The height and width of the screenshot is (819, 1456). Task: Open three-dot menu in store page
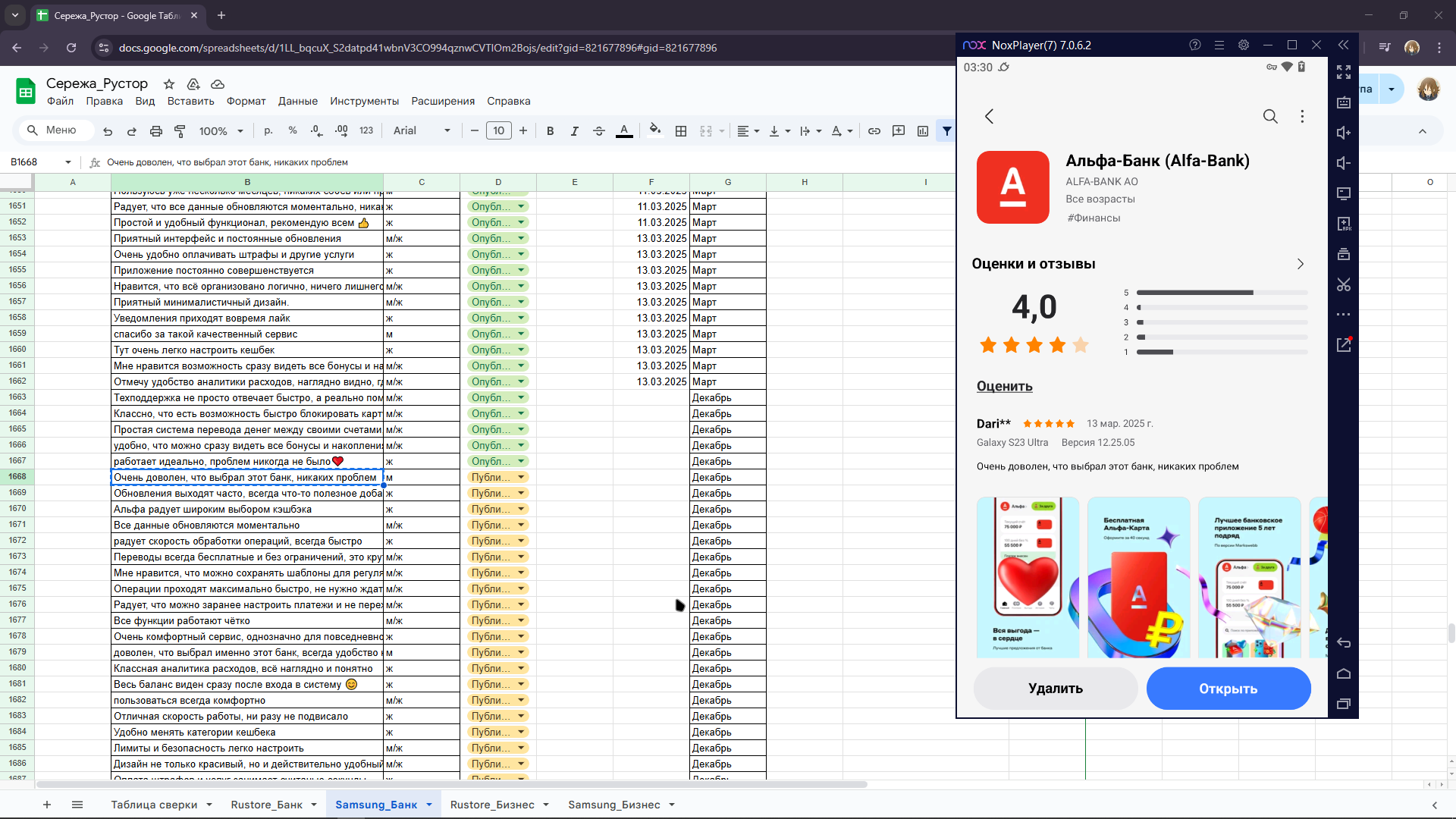1302,116
